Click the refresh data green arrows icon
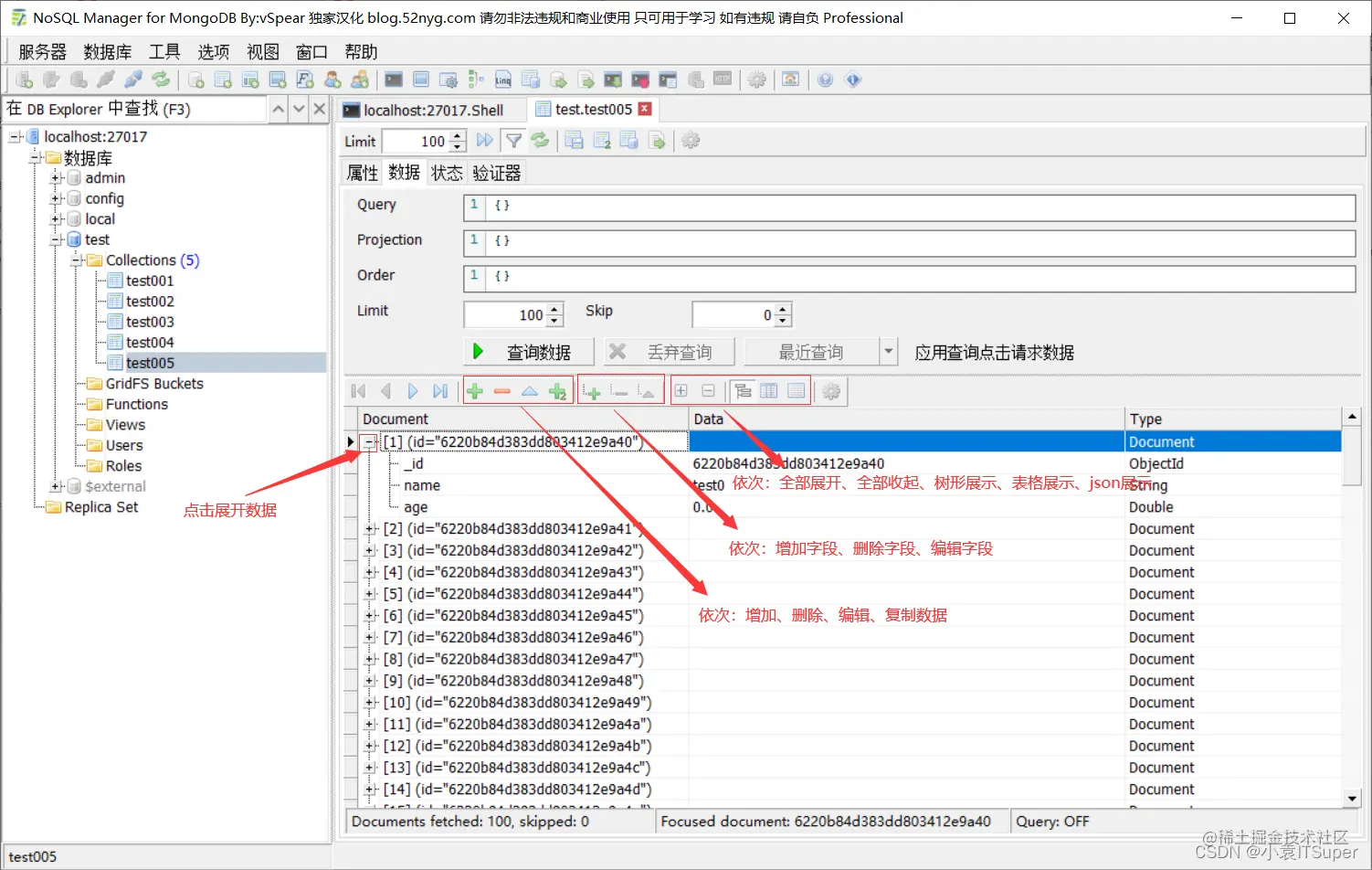The height and width of the screenshot is (870, 1372). point(541,140)
